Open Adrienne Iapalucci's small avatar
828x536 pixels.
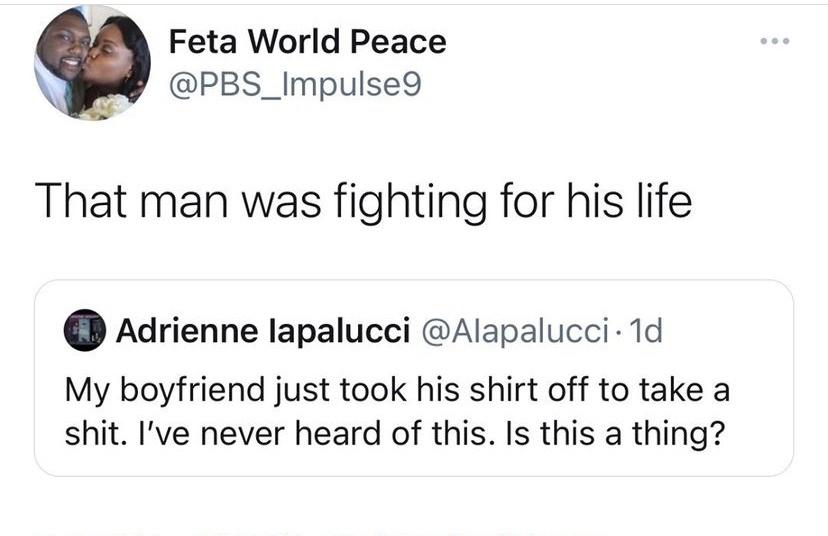coord(85,331)
